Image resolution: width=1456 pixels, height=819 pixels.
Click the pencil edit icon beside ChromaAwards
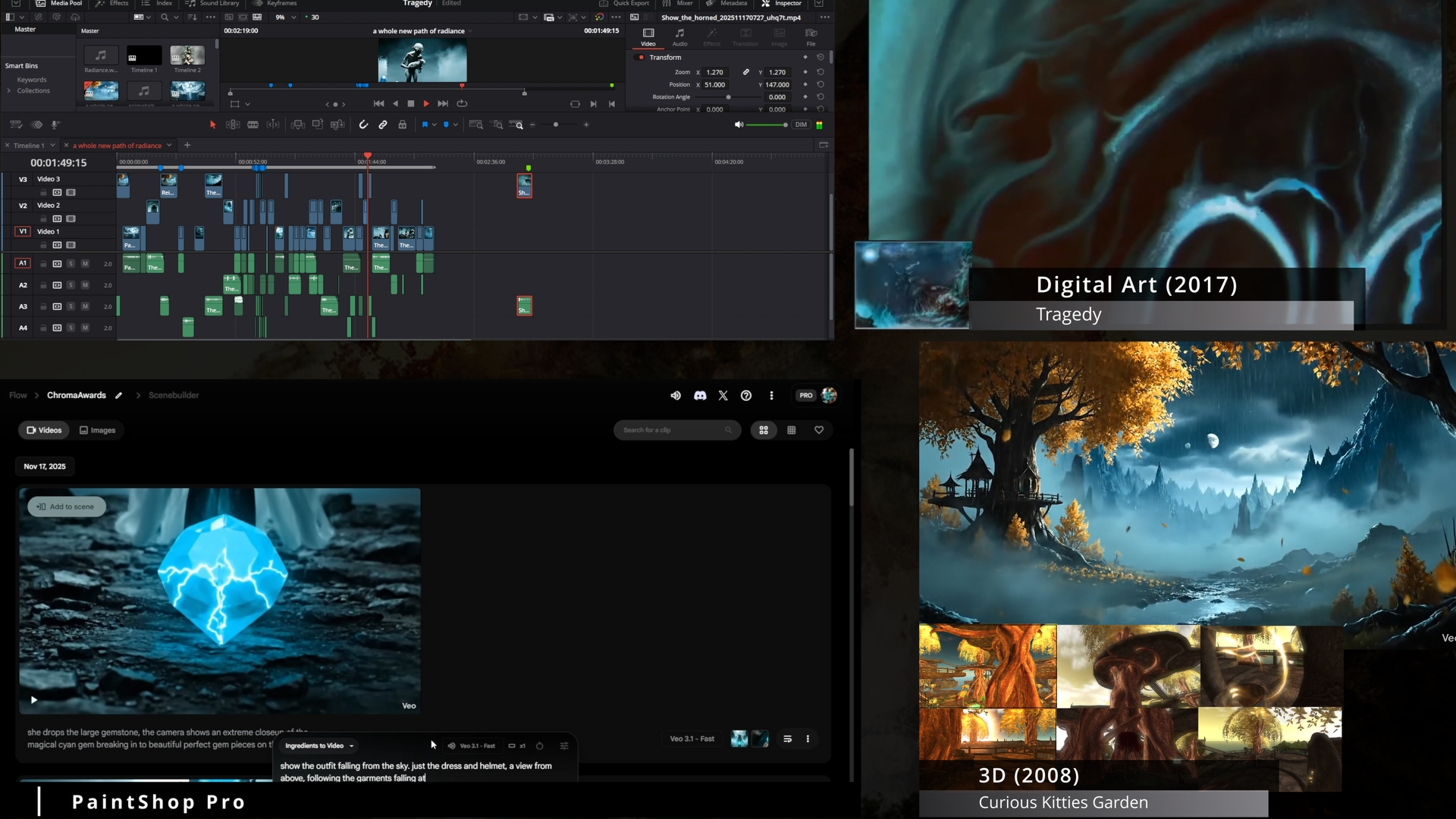[118, 395]
